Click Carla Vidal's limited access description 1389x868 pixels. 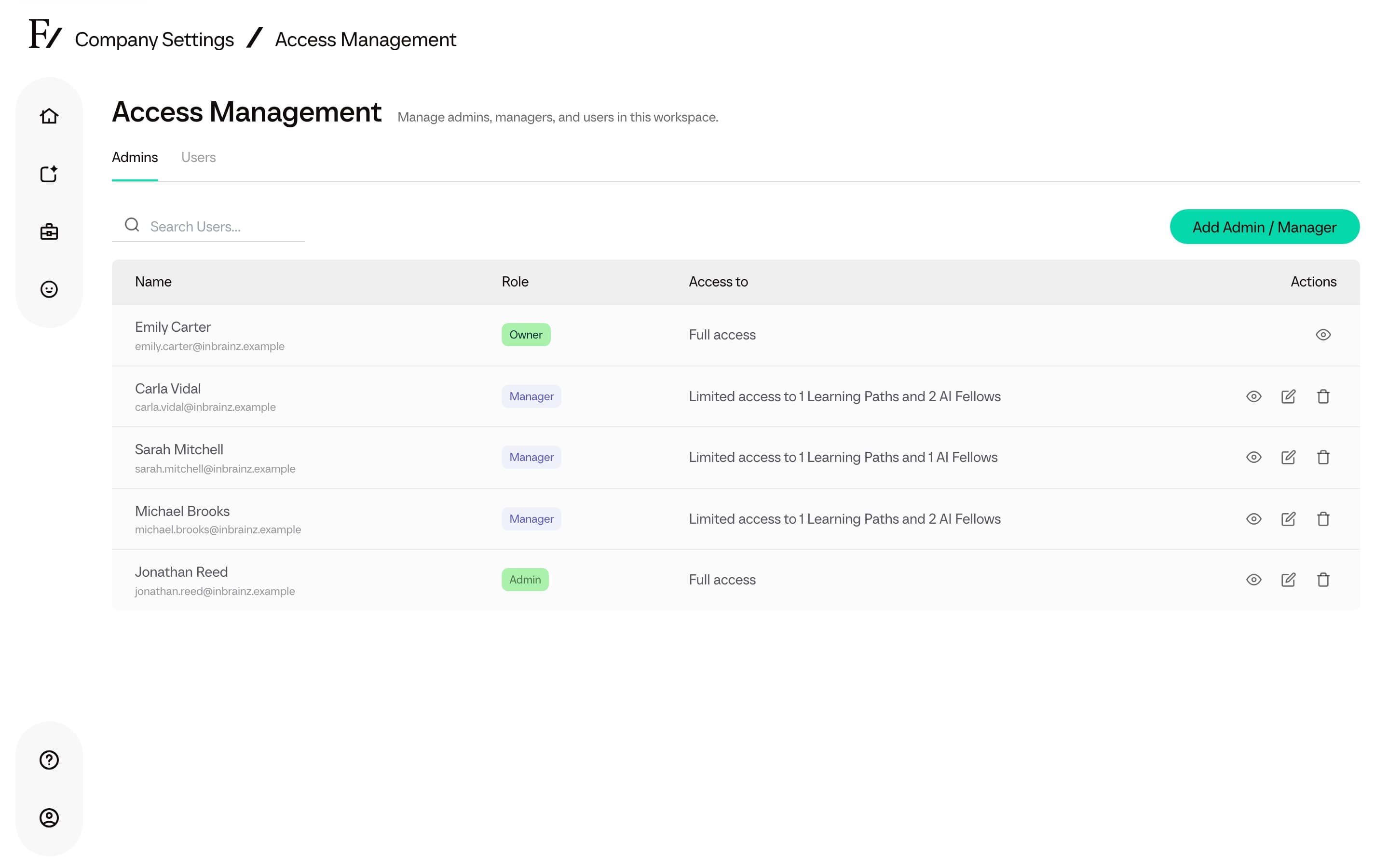845,397
